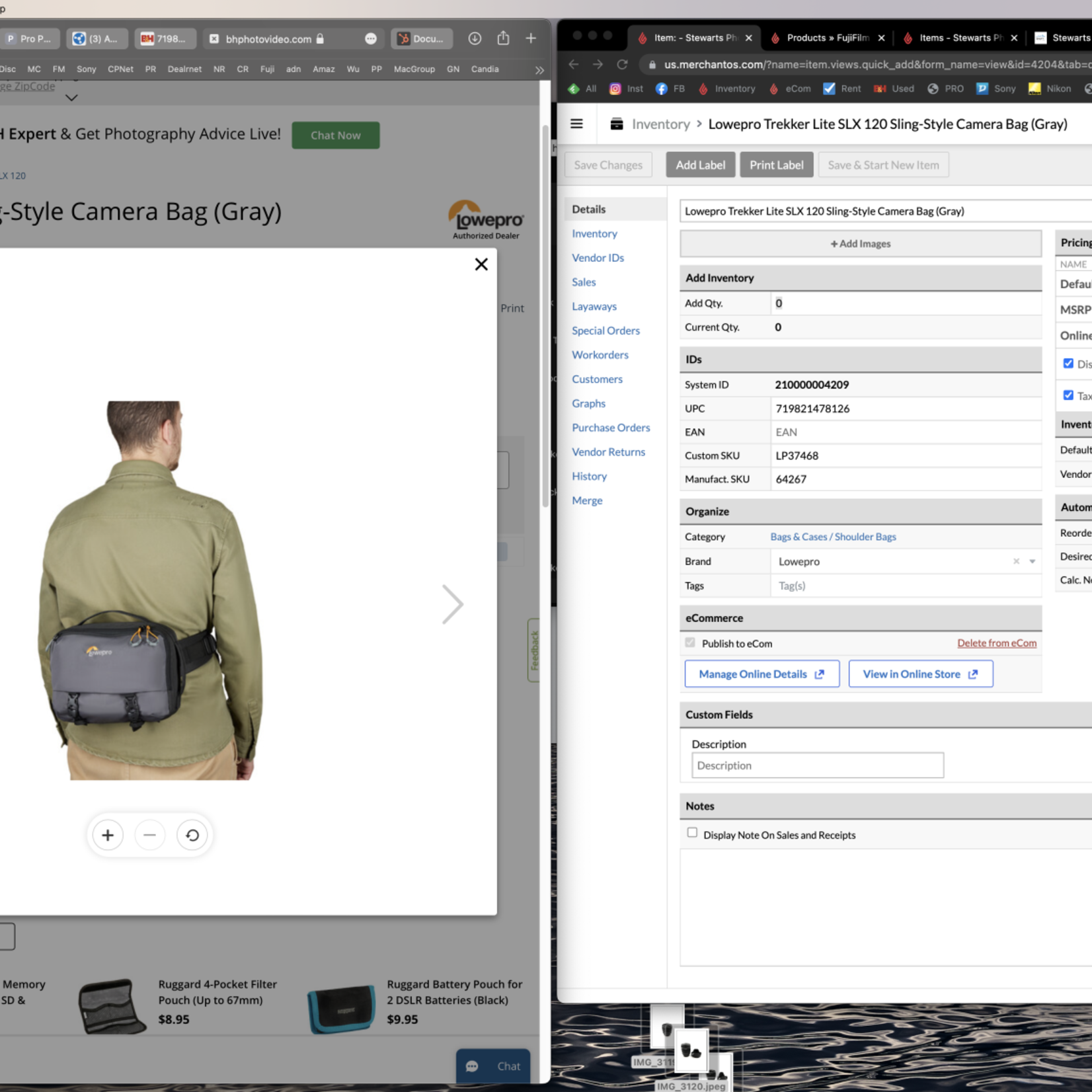Image resolution: width=1092 pixels, height=1092 pixels.
Task: Click Save & Start New Item
Action: click(x=883, y=165)
